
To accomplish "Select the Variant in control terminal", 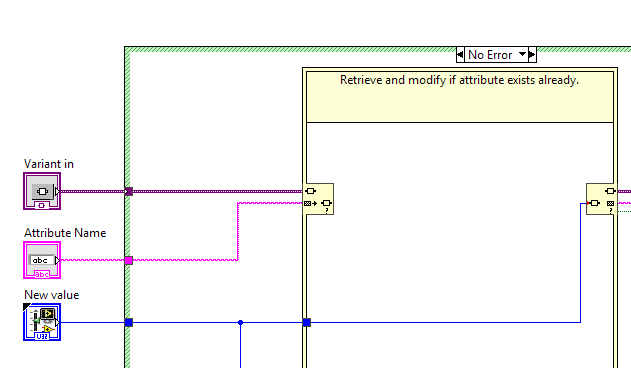I will coord(42,191).
